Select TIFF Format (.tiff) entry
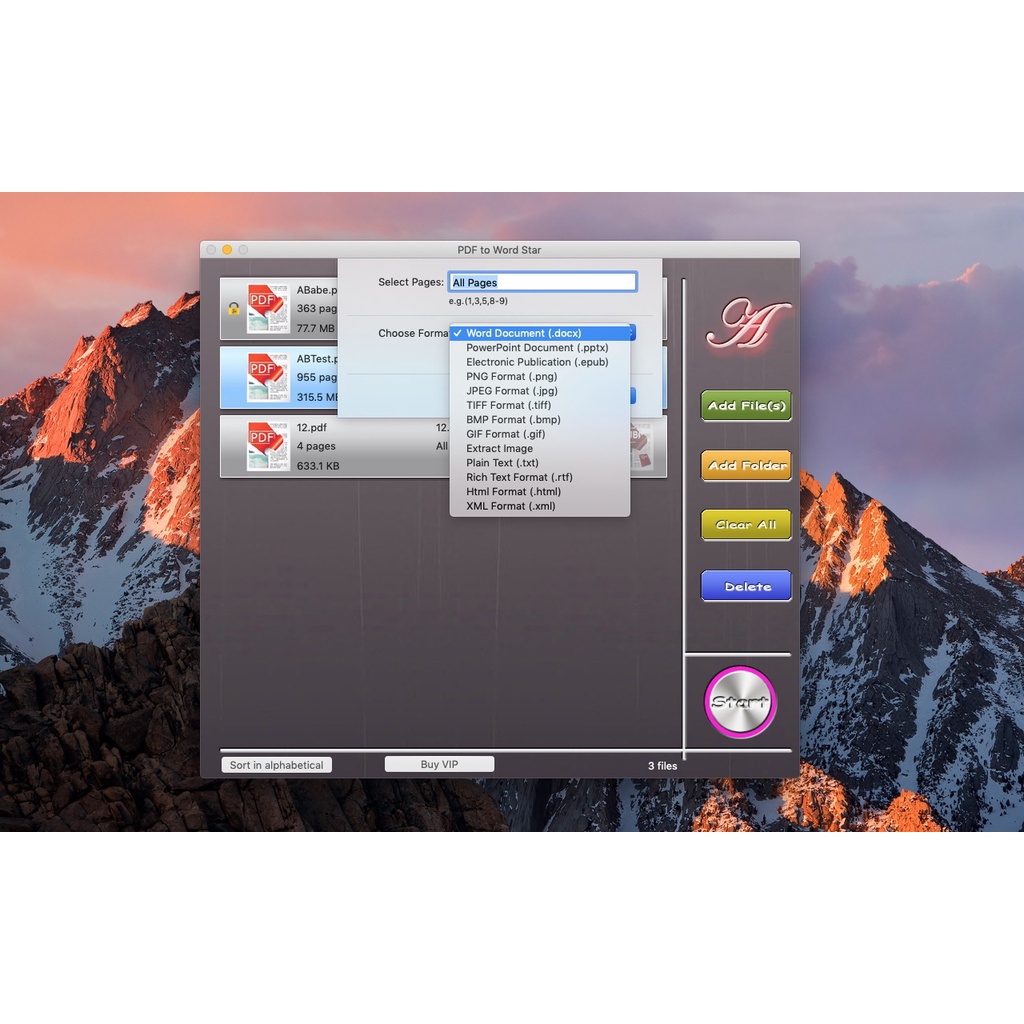 point(539,405)
